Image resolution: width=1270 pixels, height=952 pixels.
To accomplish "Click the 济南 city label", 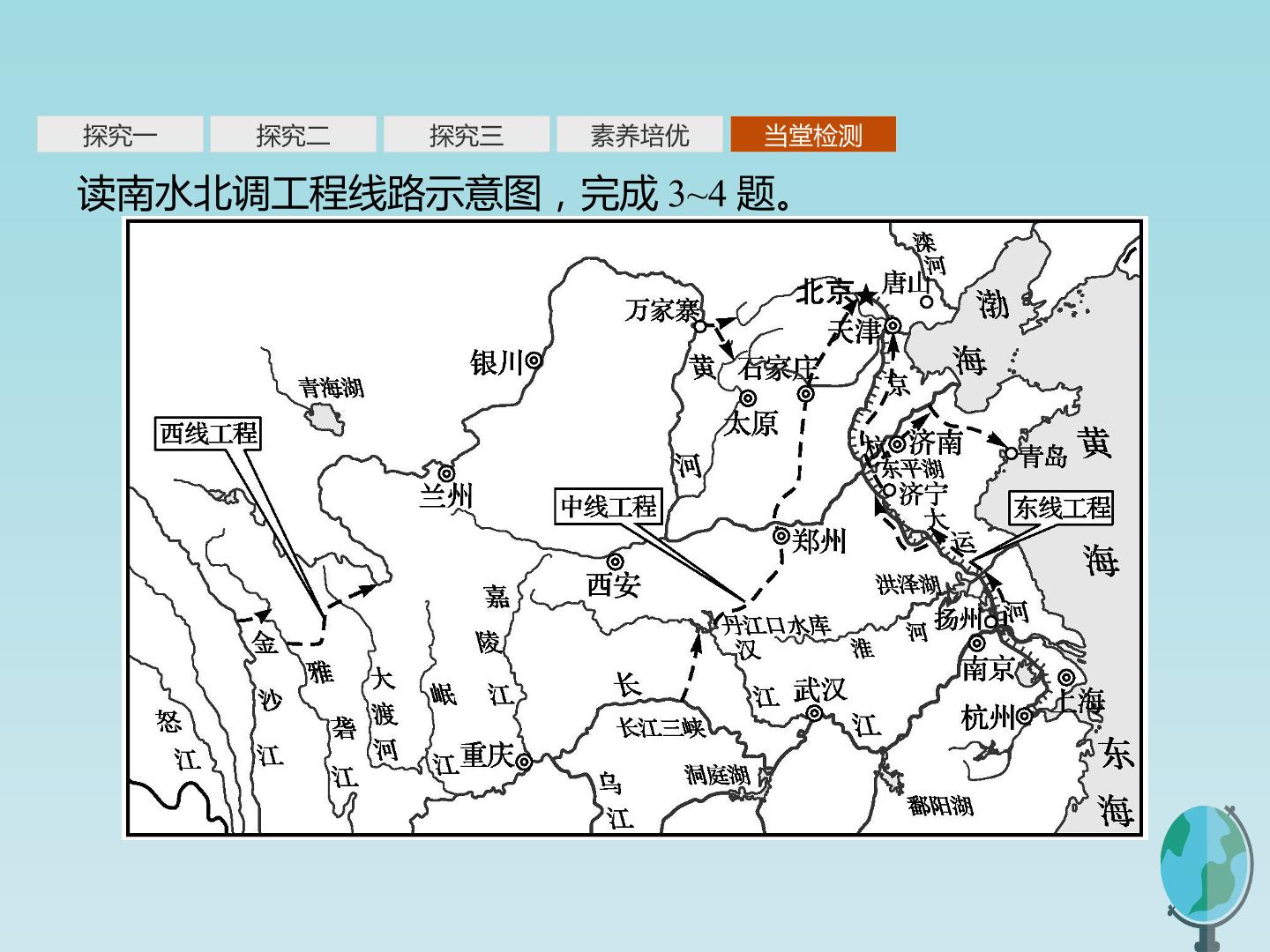I will coord(936,441).
